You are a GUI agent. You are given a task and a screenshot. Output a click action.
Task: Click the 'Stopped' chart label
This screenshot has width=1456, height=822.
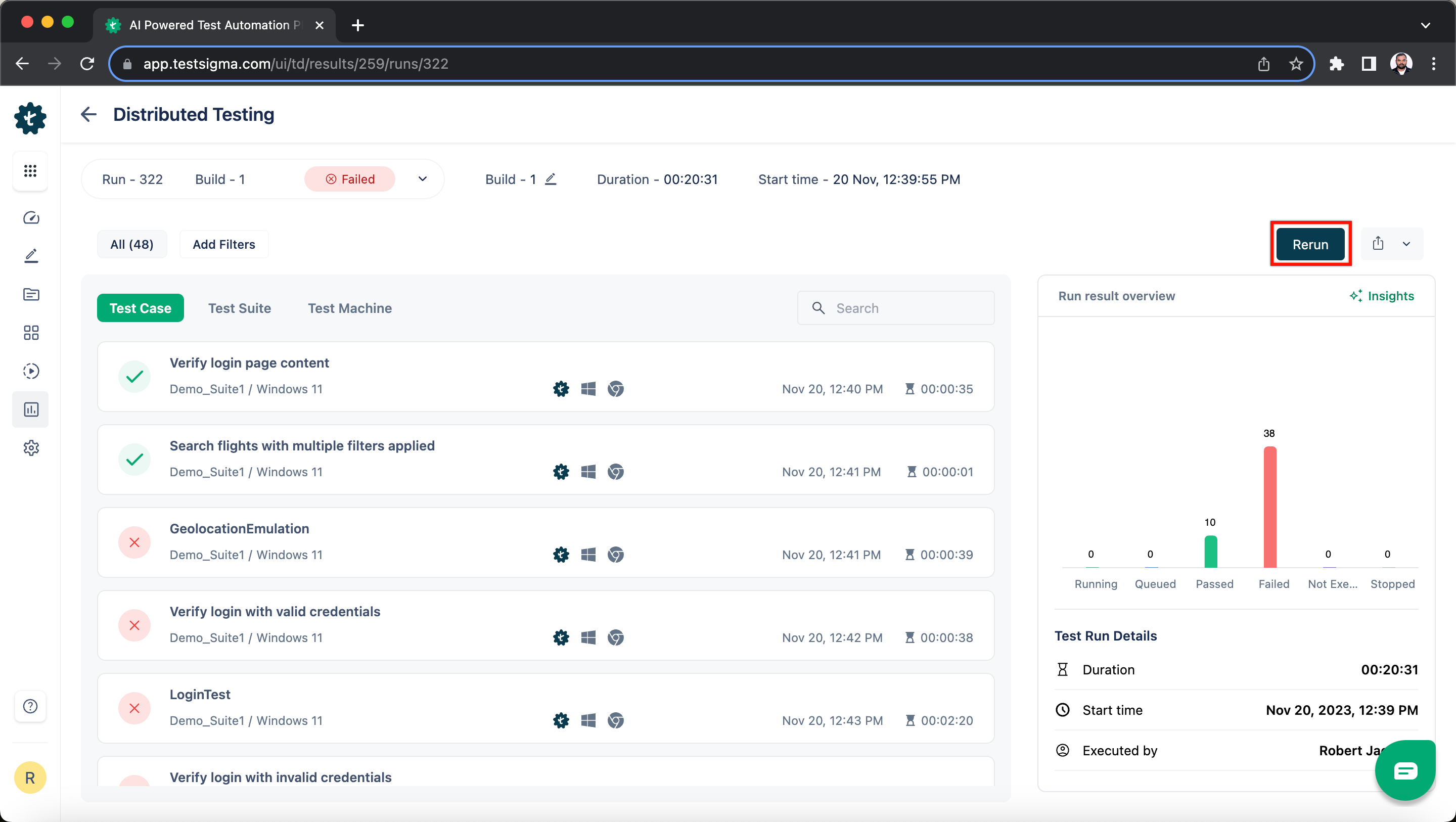[1392, 583]
